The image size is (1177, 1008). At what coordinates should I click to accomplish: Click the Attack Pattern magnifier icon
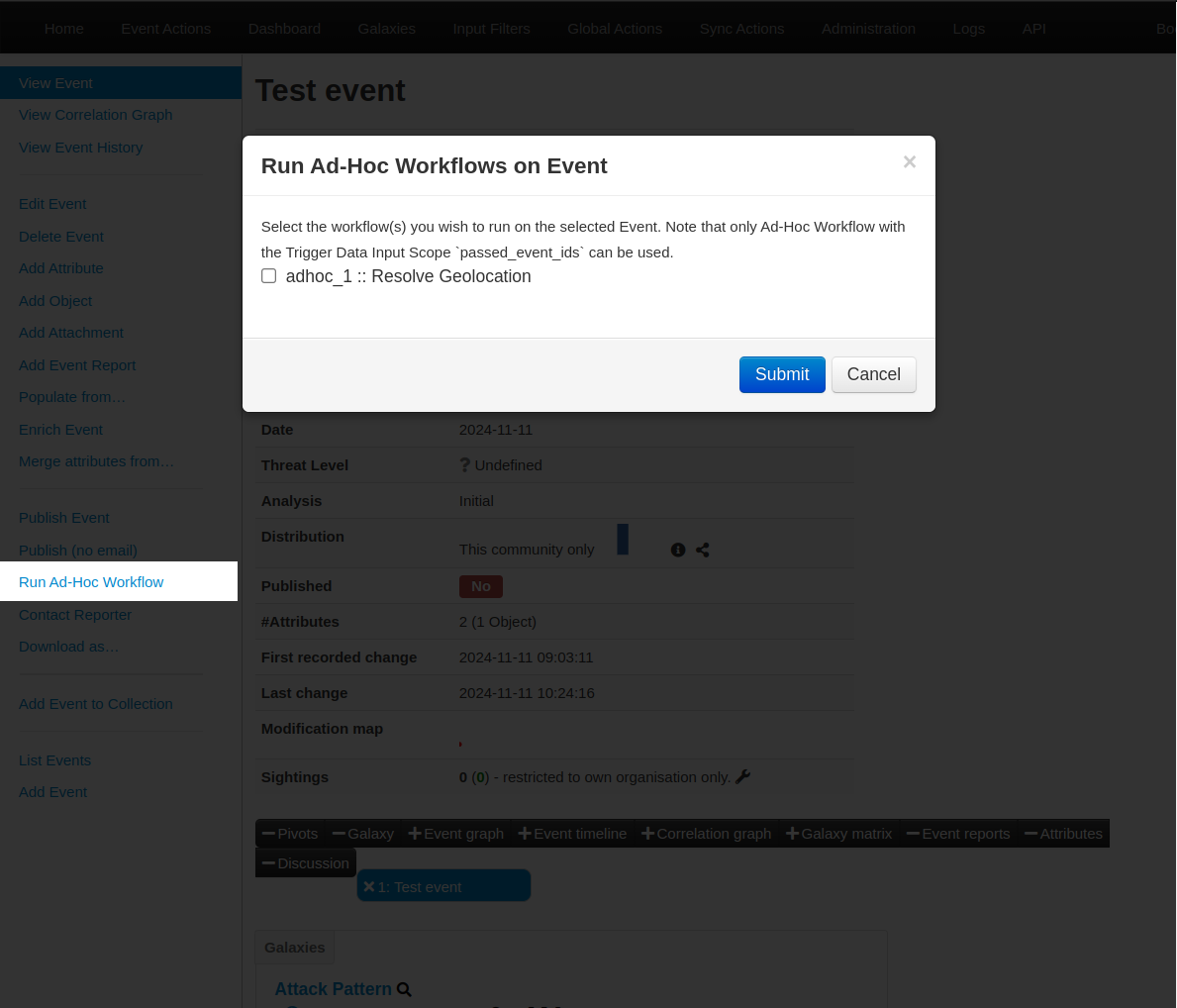(x=404, y=989)
